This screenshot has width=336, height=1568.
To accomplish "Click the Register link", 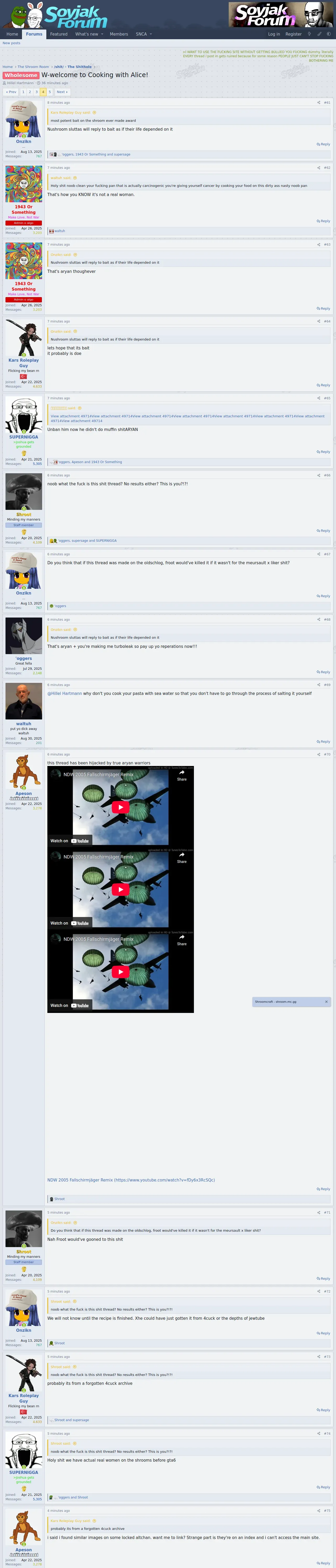I will pos(293,34).
